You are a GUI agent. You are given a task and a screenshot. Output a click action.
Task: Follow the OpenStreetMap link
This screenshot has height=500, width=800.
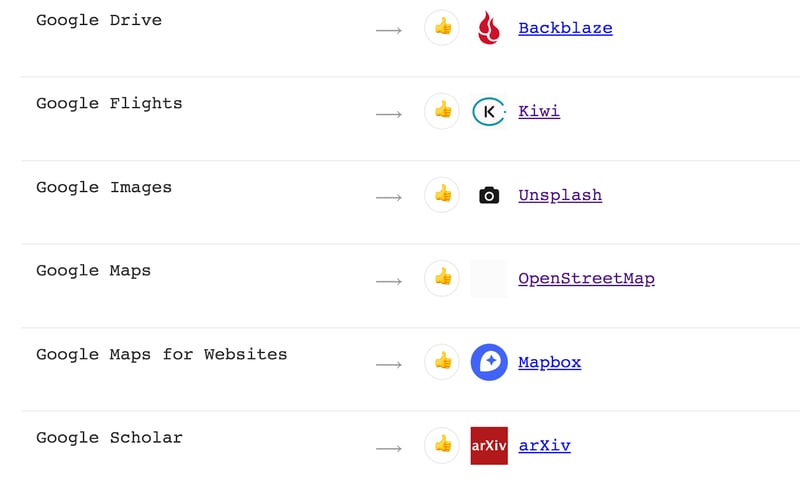click(x=586, y=279)
